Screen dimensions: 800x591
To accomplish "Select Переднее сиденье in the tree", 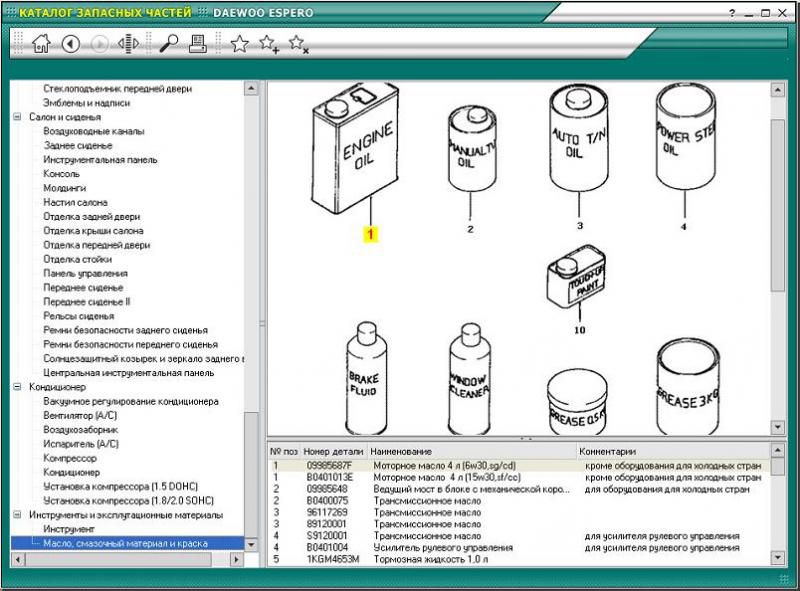I will pyautogui.click(x=83, y=288).
